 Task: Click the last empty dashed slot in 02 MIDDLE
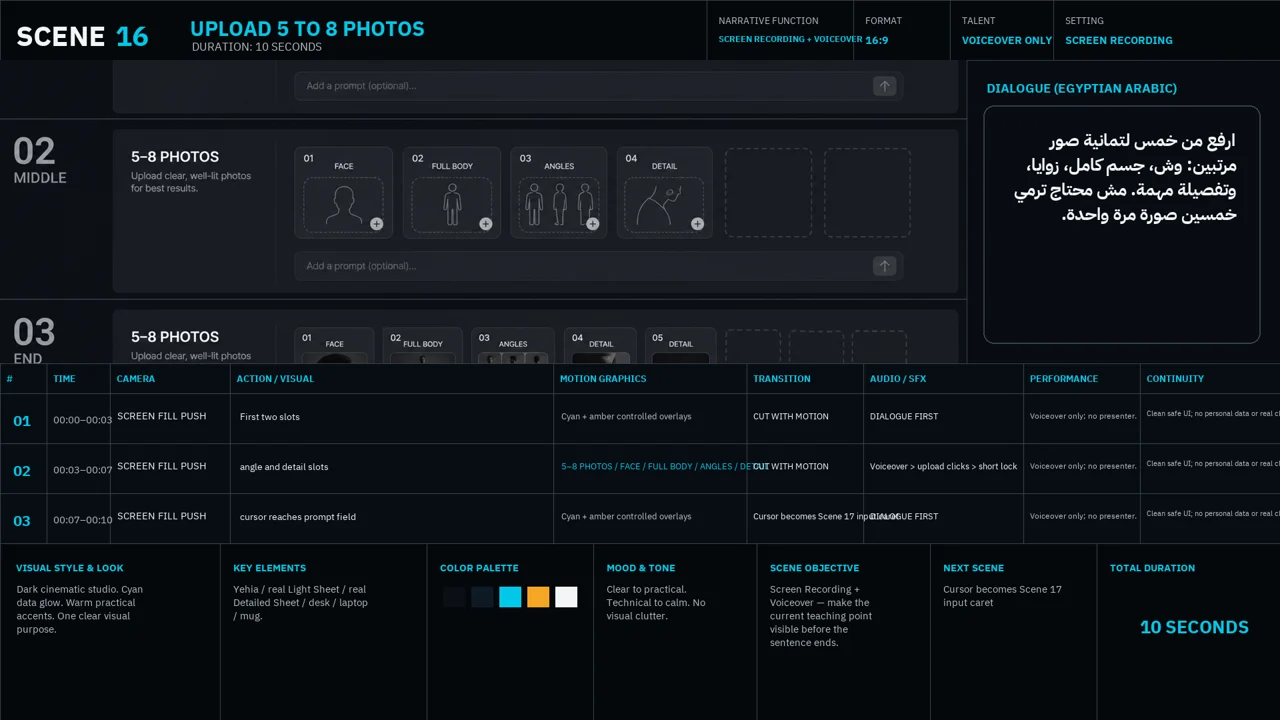pos(867,193)
